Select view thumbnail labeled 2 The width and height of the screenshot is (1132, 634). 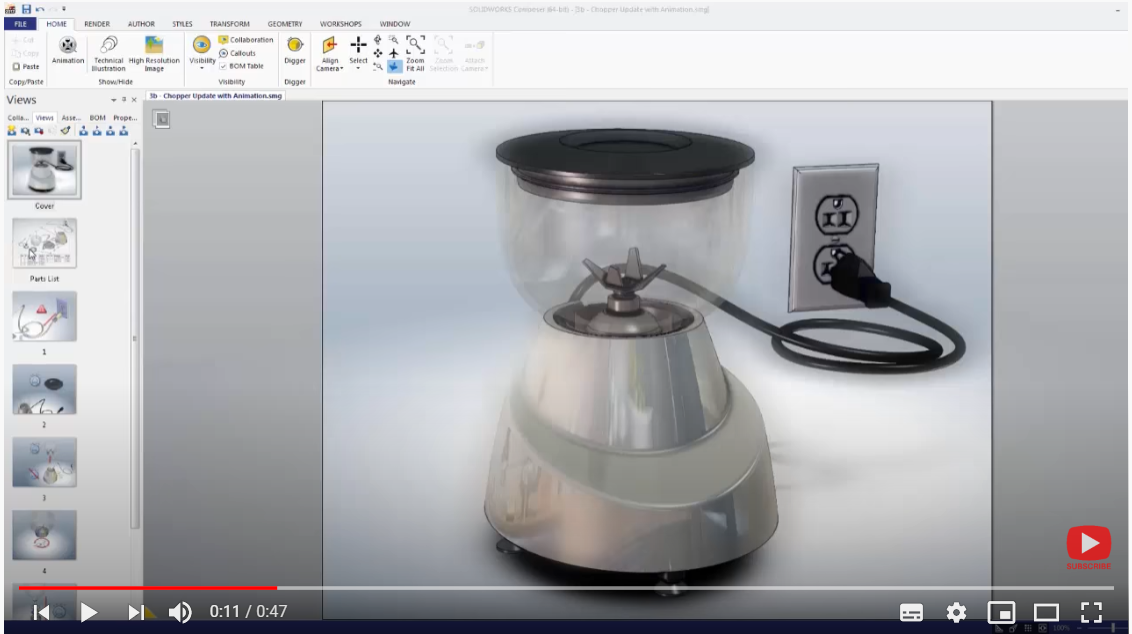click(x=44, y=389)
